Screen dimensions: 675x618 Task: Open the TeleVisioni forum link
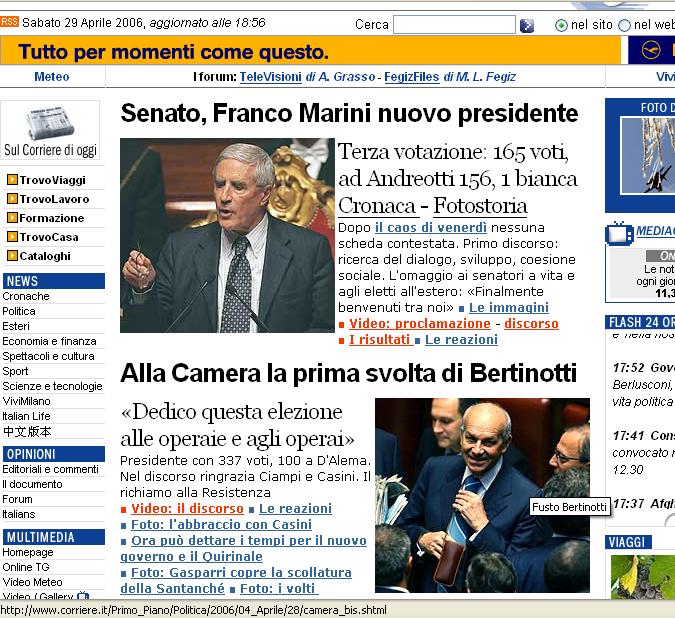point(270,77)
